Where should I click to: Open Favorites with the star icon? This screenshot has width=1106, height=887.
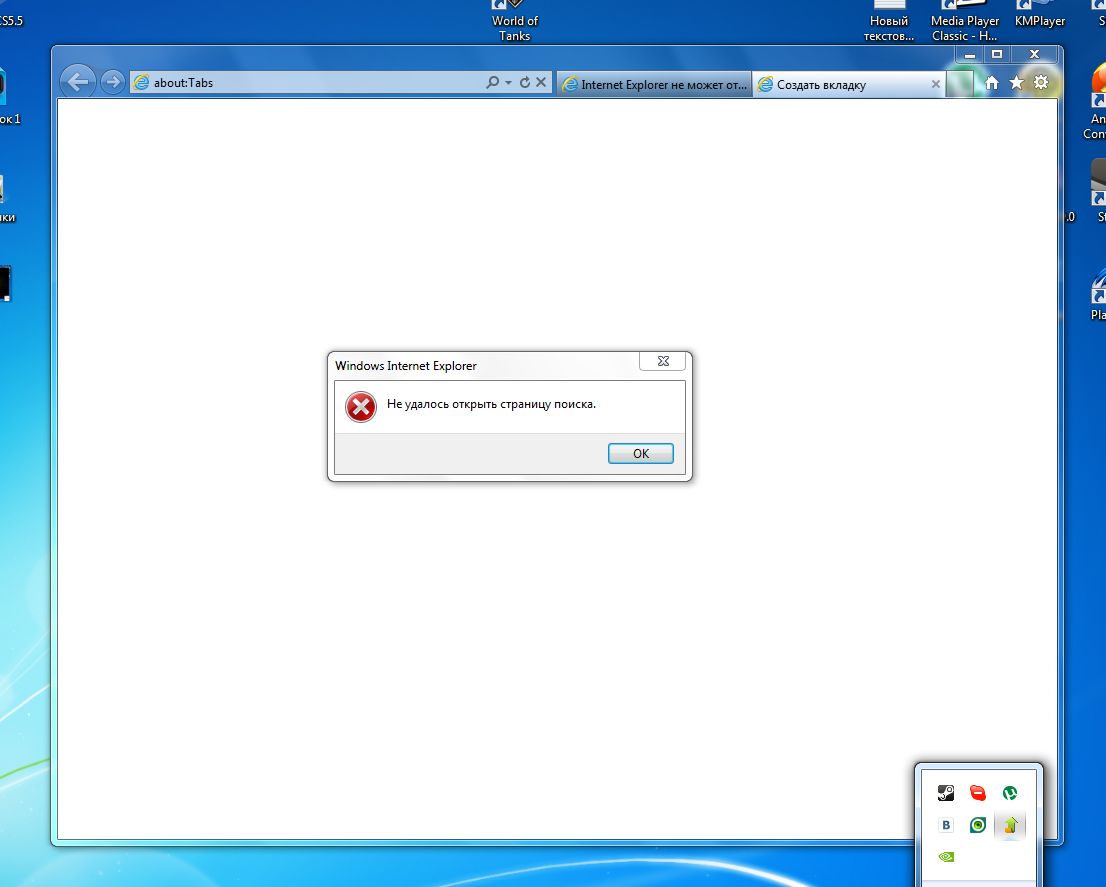pos(1016,83)
